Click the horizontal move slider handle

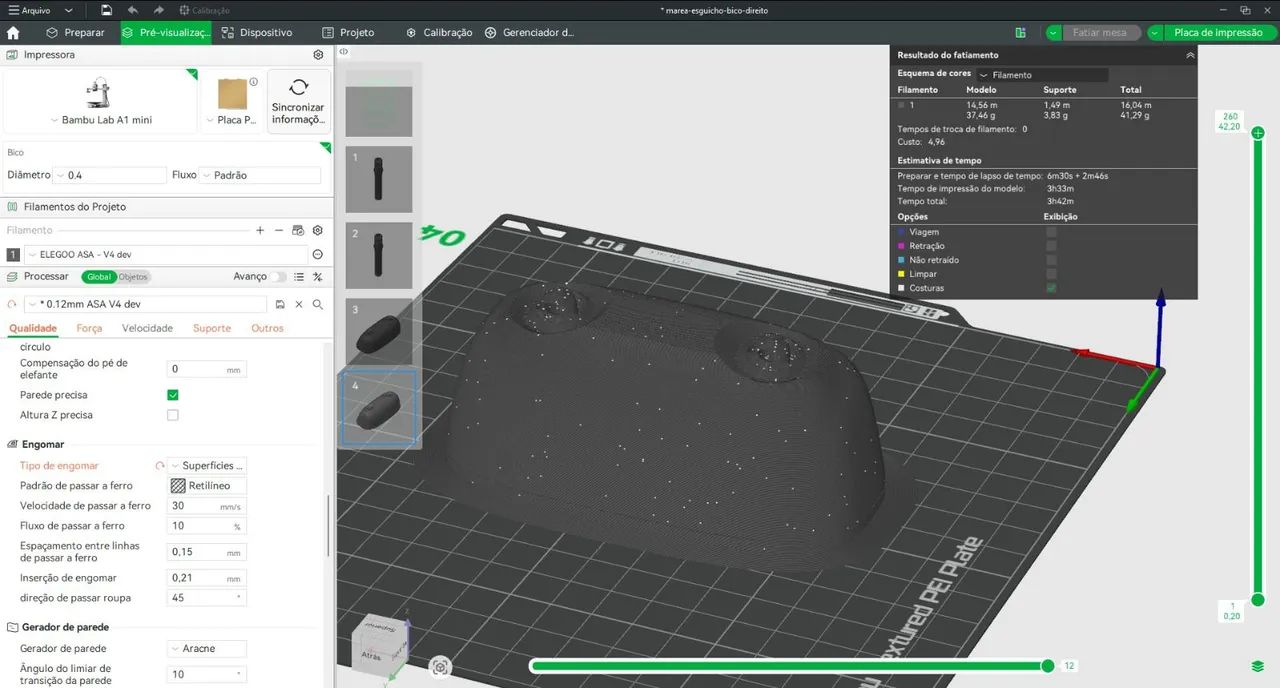1047,666
